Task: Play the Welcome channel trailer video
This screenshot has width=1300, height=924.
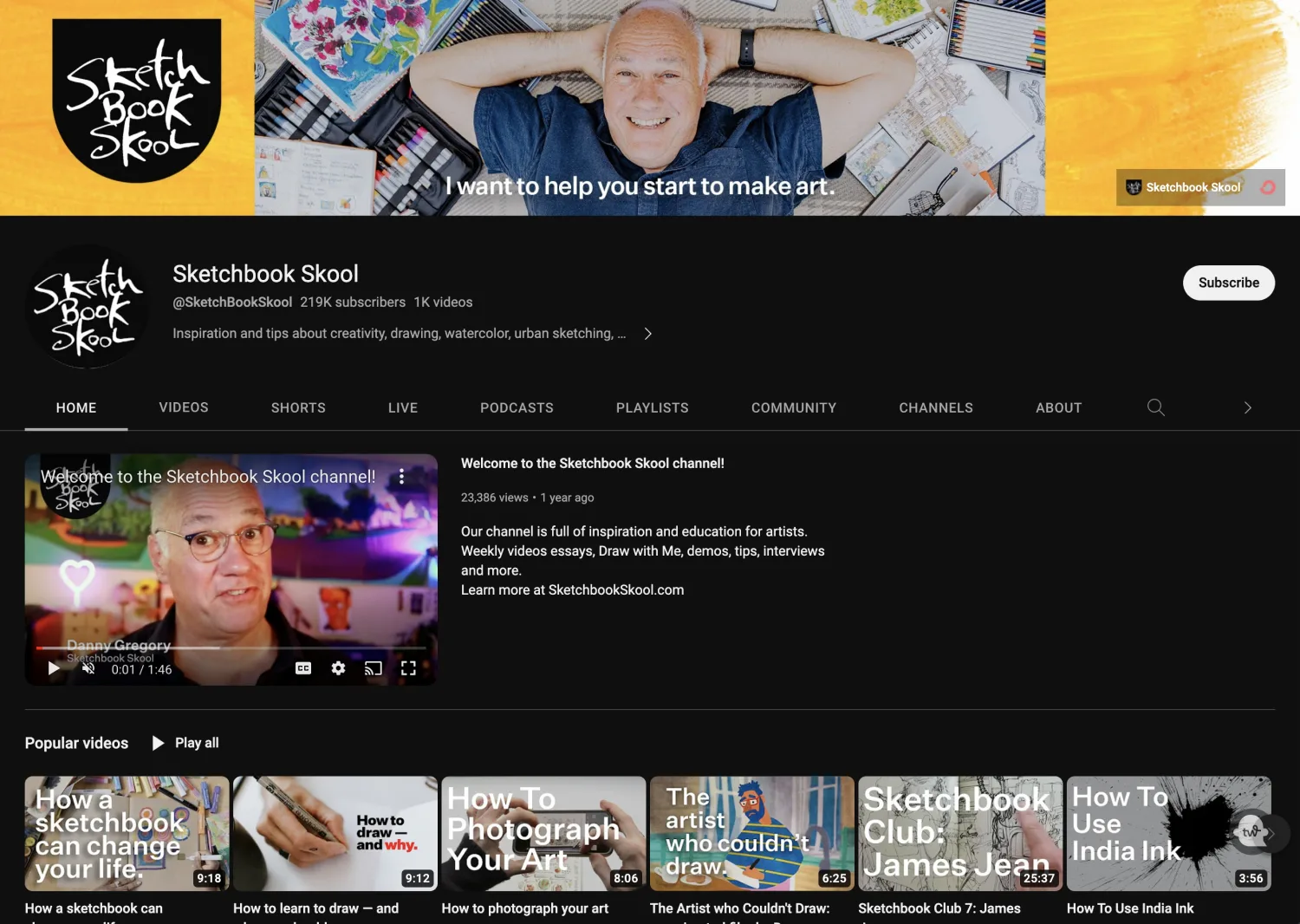Action: [x=54, y=668]
